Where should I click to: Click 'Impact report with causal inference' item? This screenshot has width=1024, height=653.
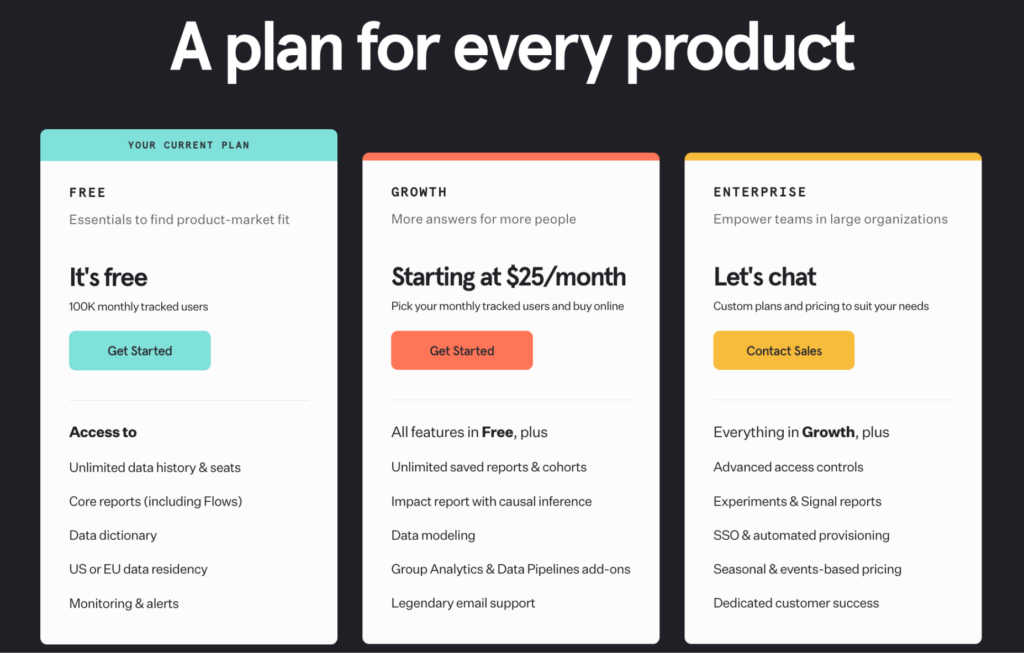point(492,502)
